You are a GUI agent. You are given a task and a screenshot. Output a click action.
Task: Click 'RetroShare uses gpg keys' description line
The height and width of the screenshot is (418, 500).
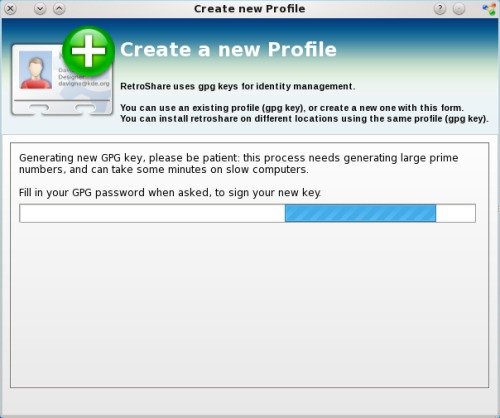tap(237, 87)
